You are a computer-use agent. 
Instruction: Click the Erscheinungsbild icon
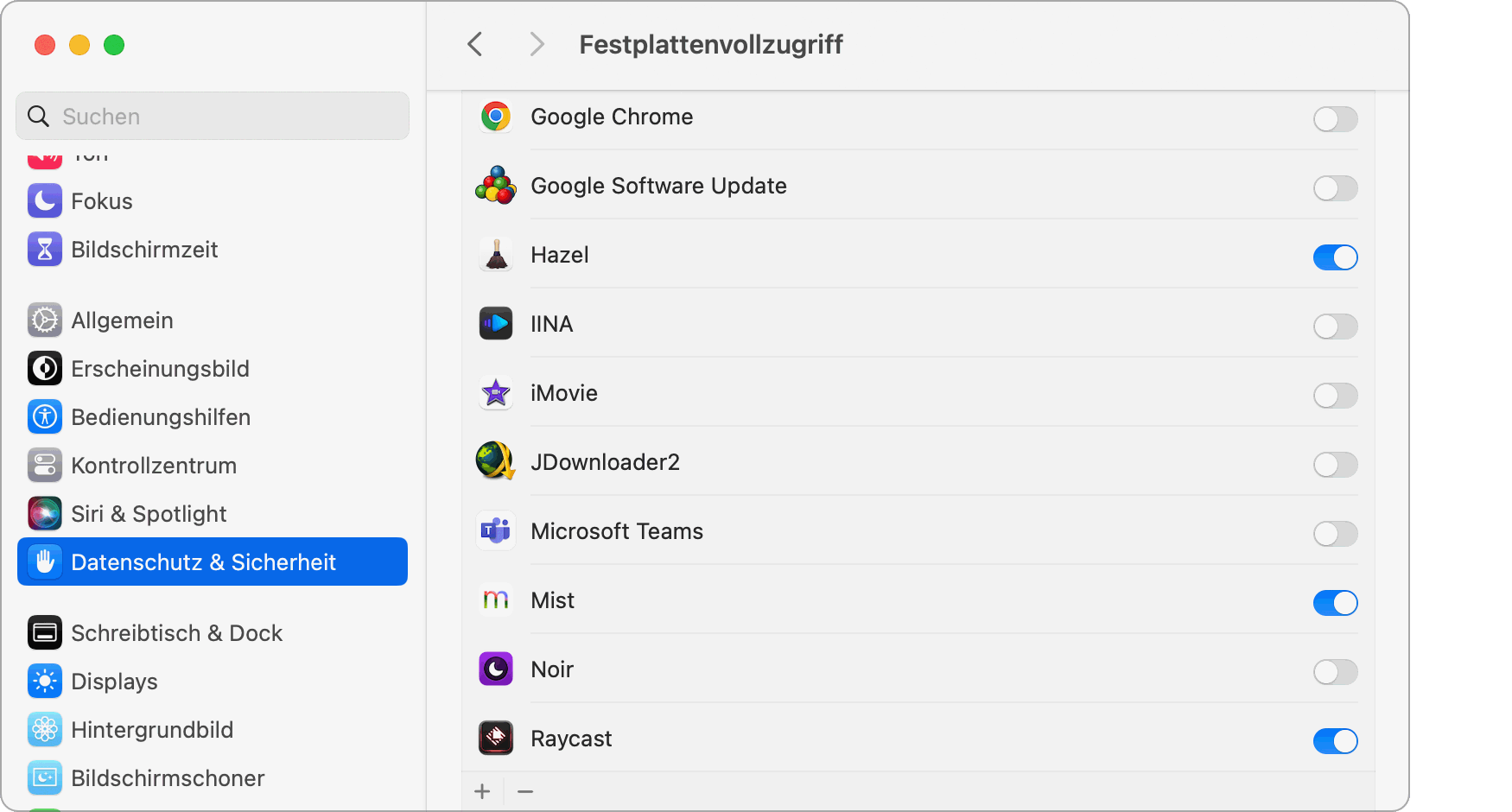pyautogui.click(x=45, y=369)
